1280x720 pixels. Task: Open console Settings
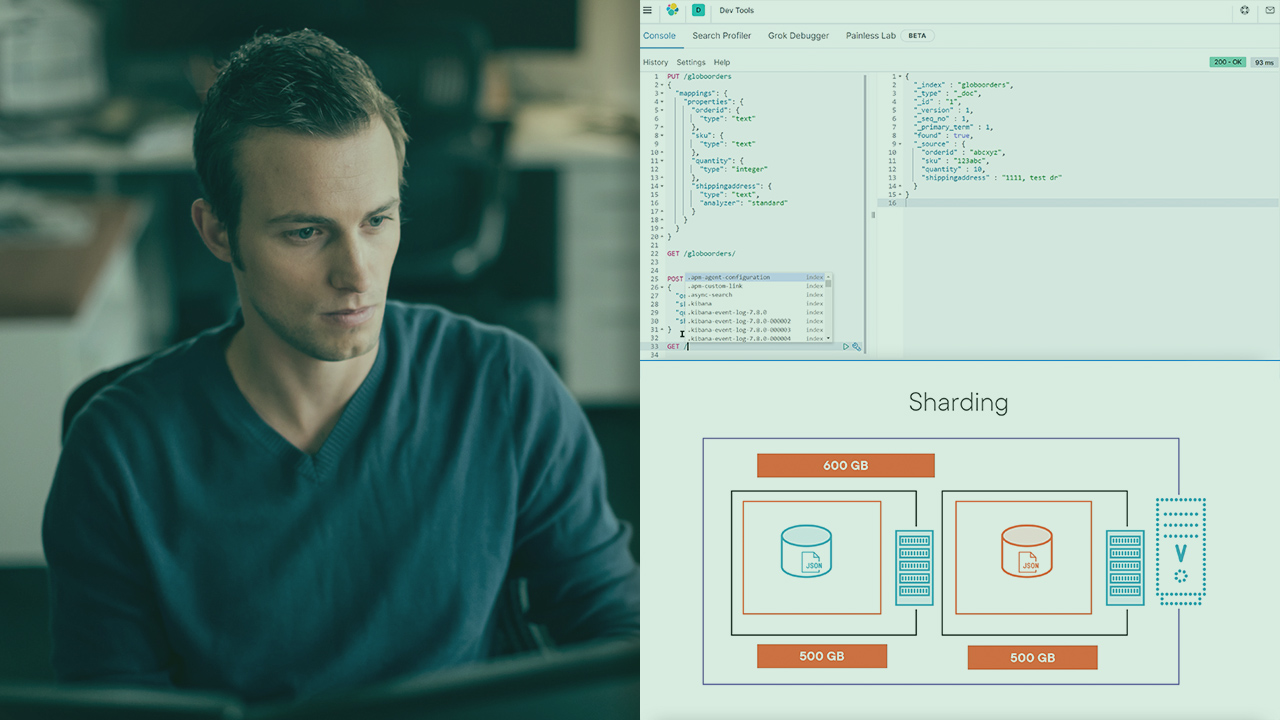(x=691, y=62)
